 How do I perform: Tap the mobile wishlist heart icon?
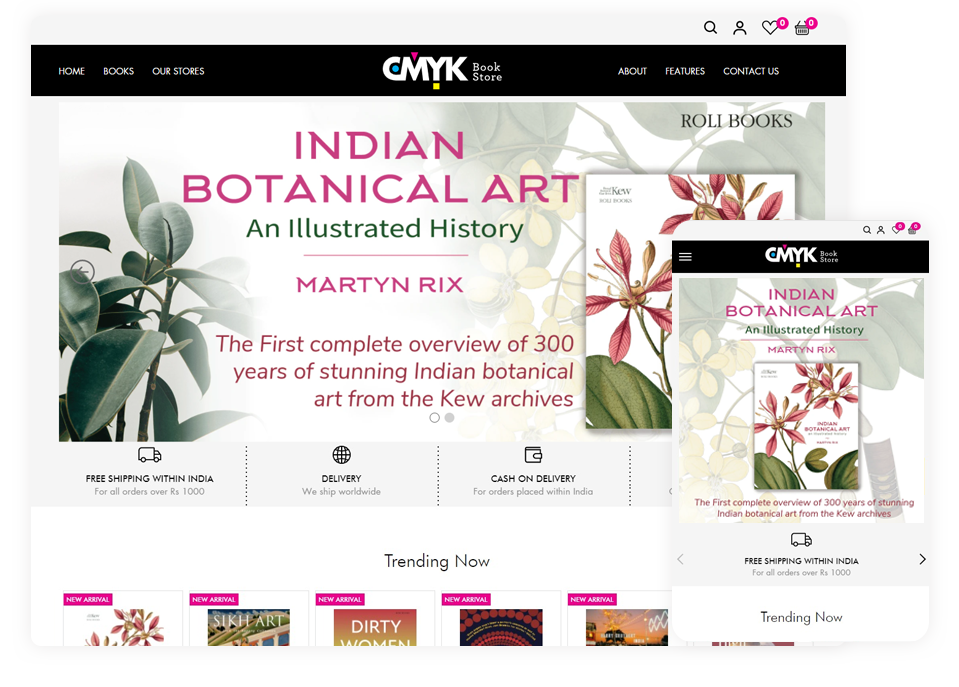(896, 230)
